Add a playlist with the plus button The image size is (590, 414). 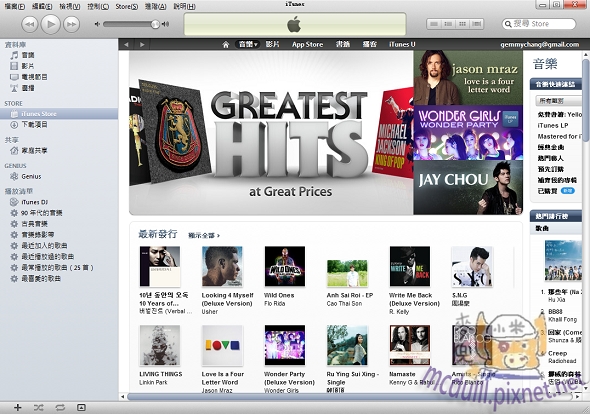point(17,407)
